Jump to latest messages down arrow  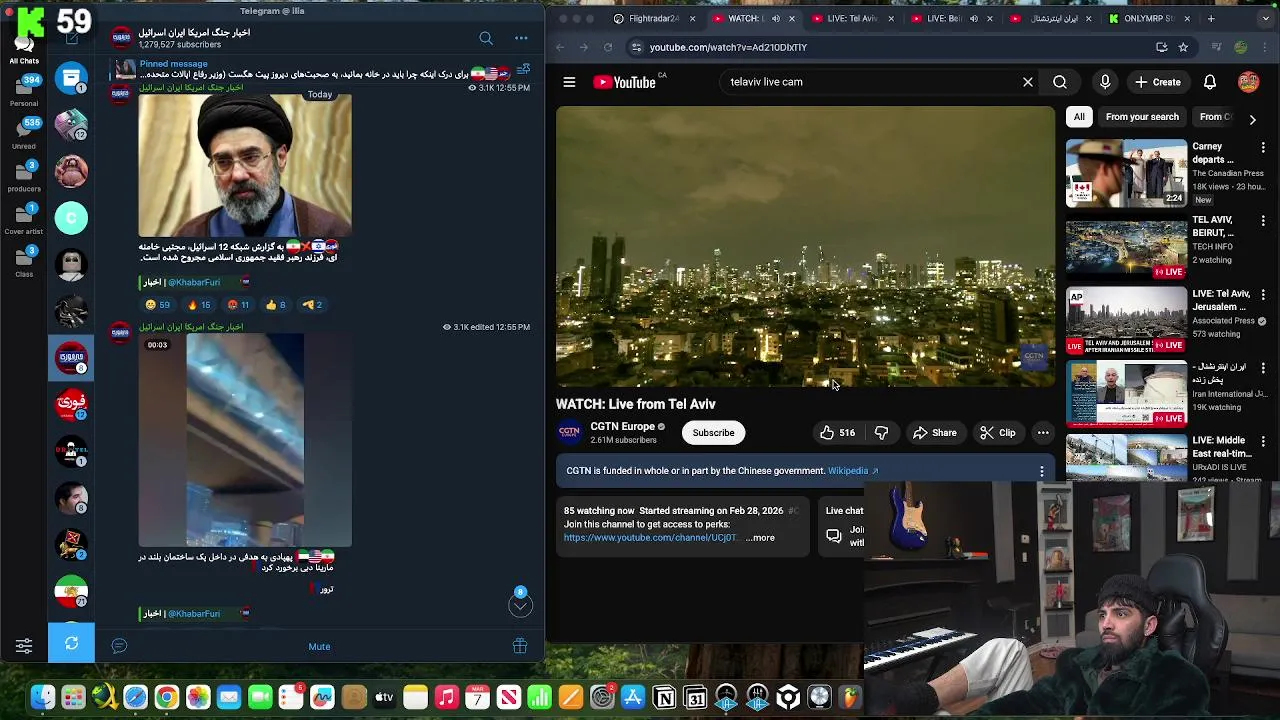(x=520, y=605)
